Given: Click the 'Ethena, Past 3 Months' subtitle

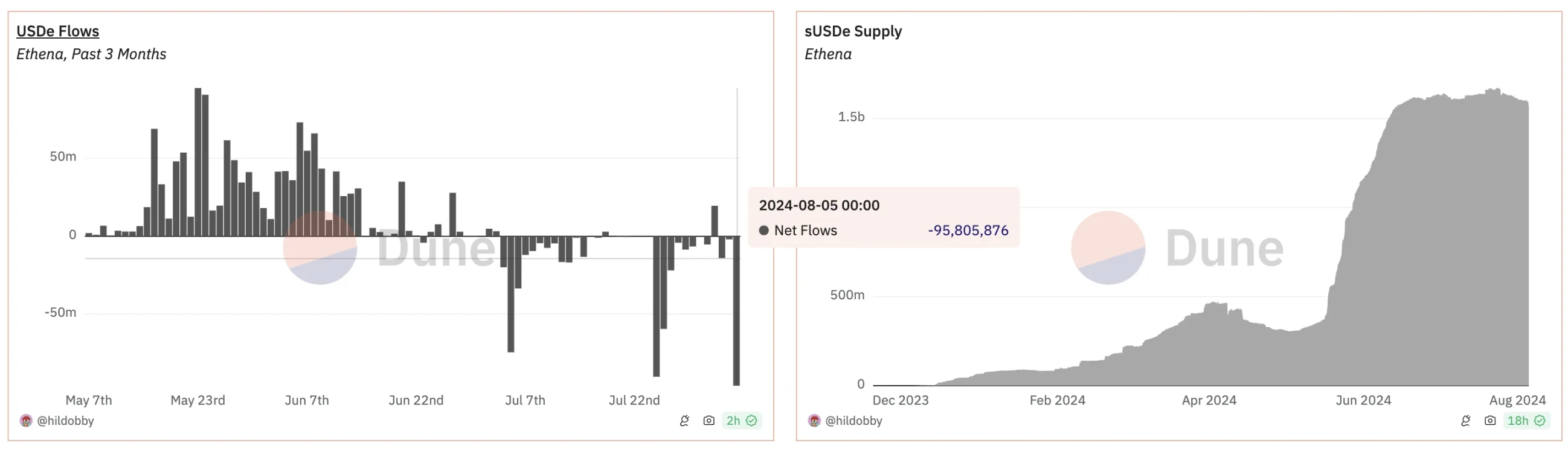Looking at the screenshot, I should click(x=91, y=54).
